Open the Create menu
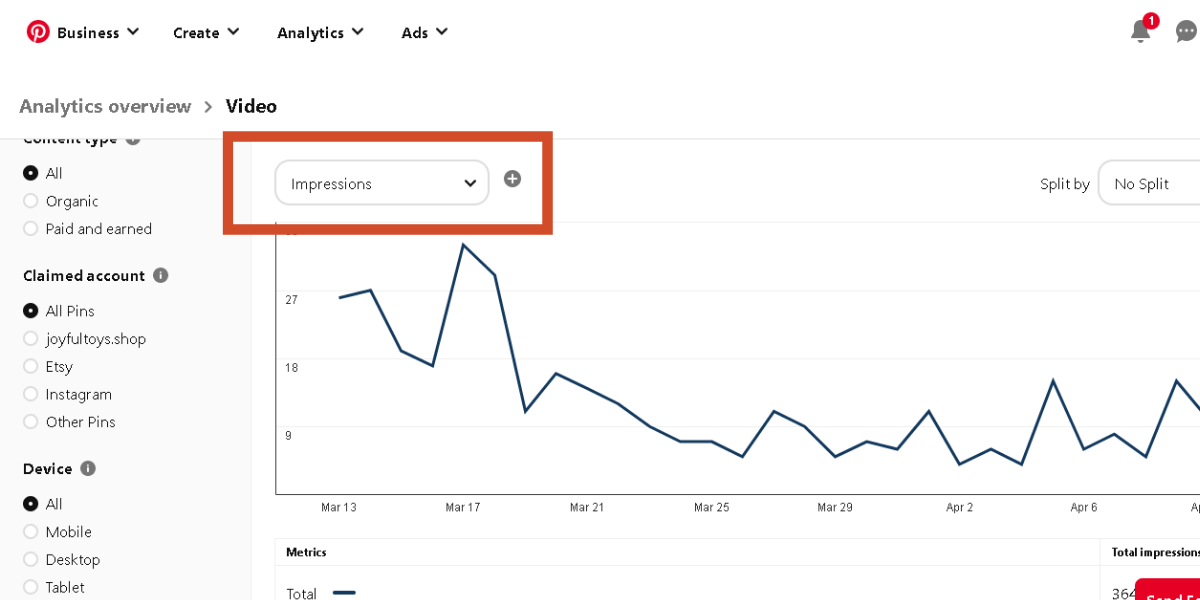This screenshot has width=1200, height=600. click(x=206, y=32)
